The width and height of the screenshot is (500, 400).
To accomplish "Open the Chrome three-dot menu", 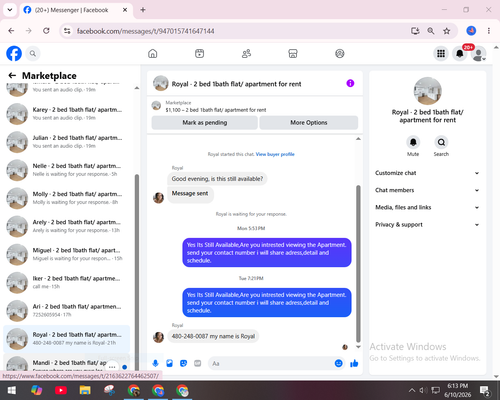I will click(489, 31).
